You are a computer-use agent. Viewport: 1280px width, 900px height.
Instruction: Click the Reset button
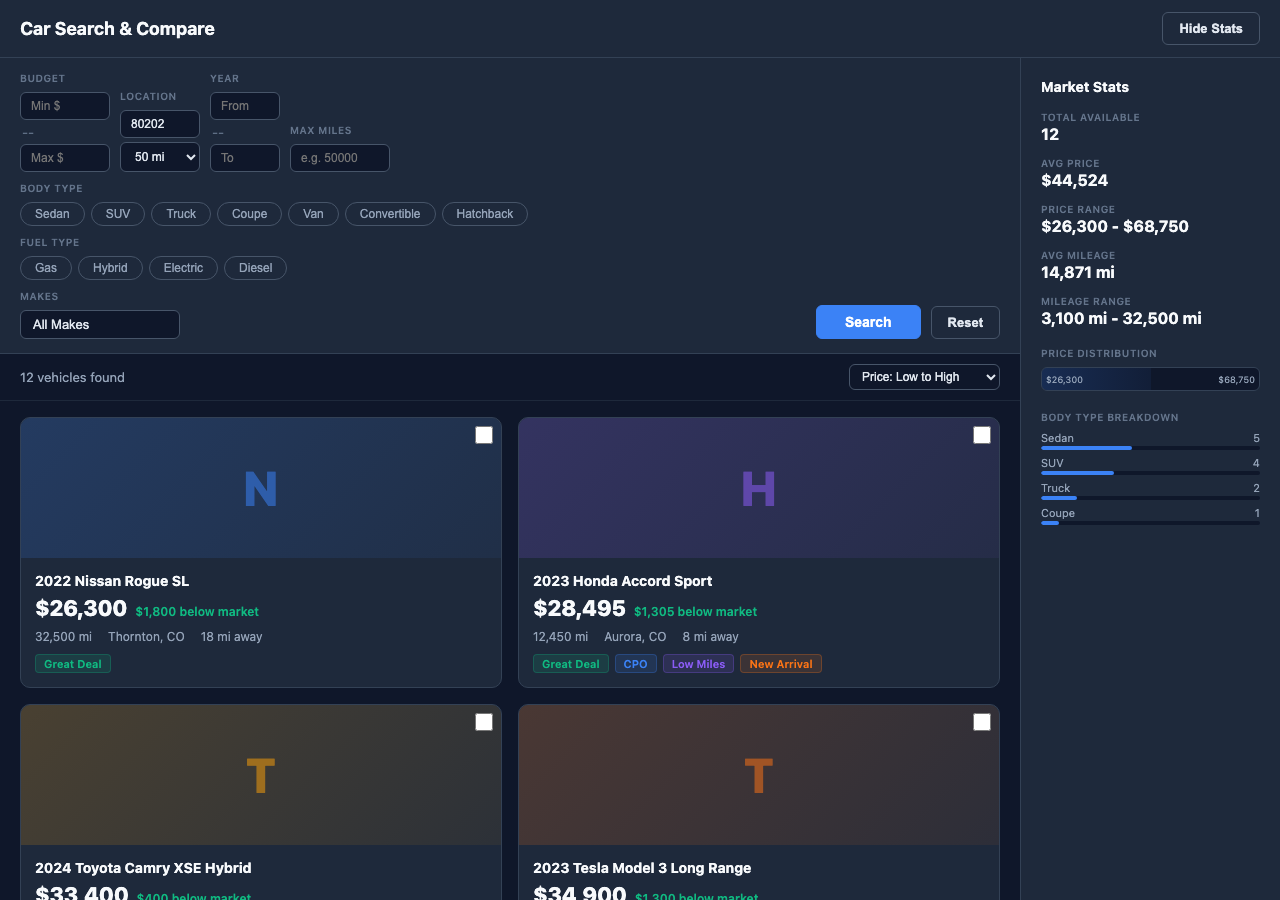point(965,322)
